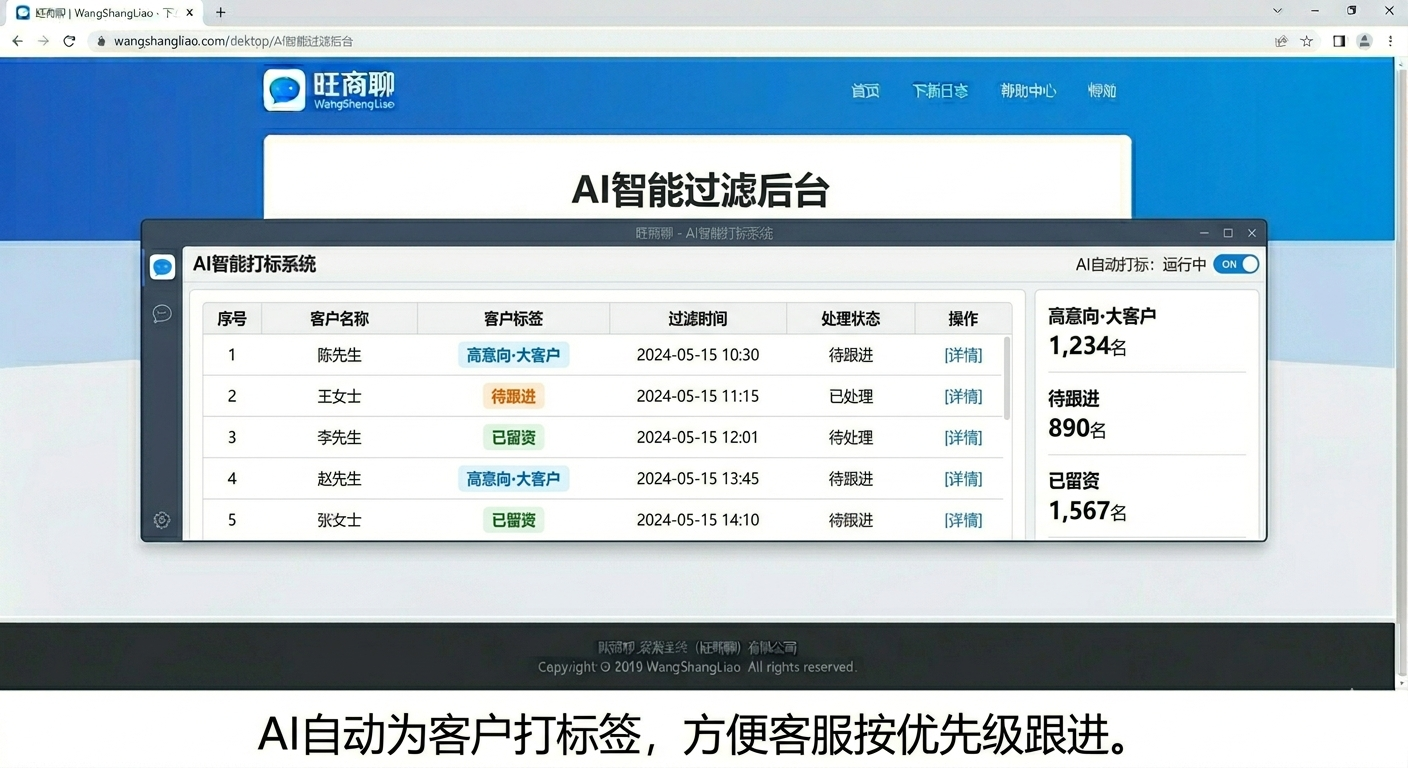Image resolution: width=1408 pixels, height=768 pixels.
Task: Open settings via the gear icon in sidebar
Action: coord(162,519)
